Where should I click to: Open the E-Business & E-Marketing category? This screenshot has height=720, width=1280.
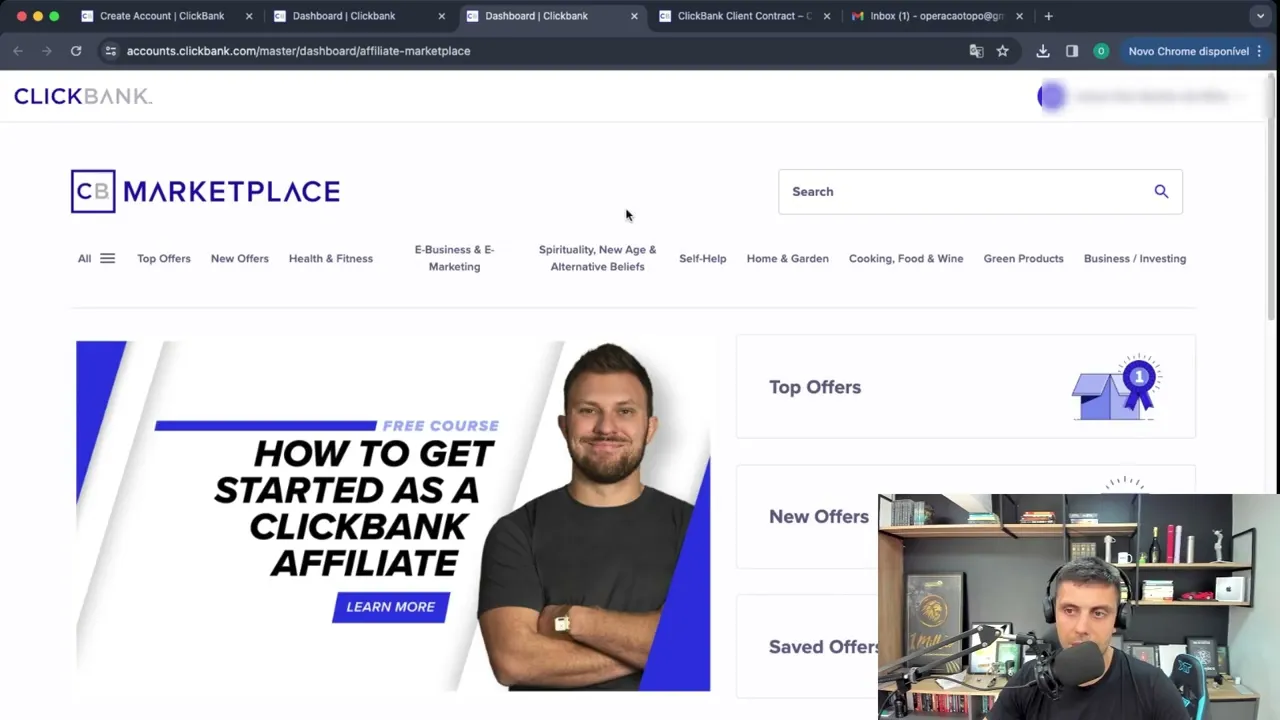click(454, 258)
